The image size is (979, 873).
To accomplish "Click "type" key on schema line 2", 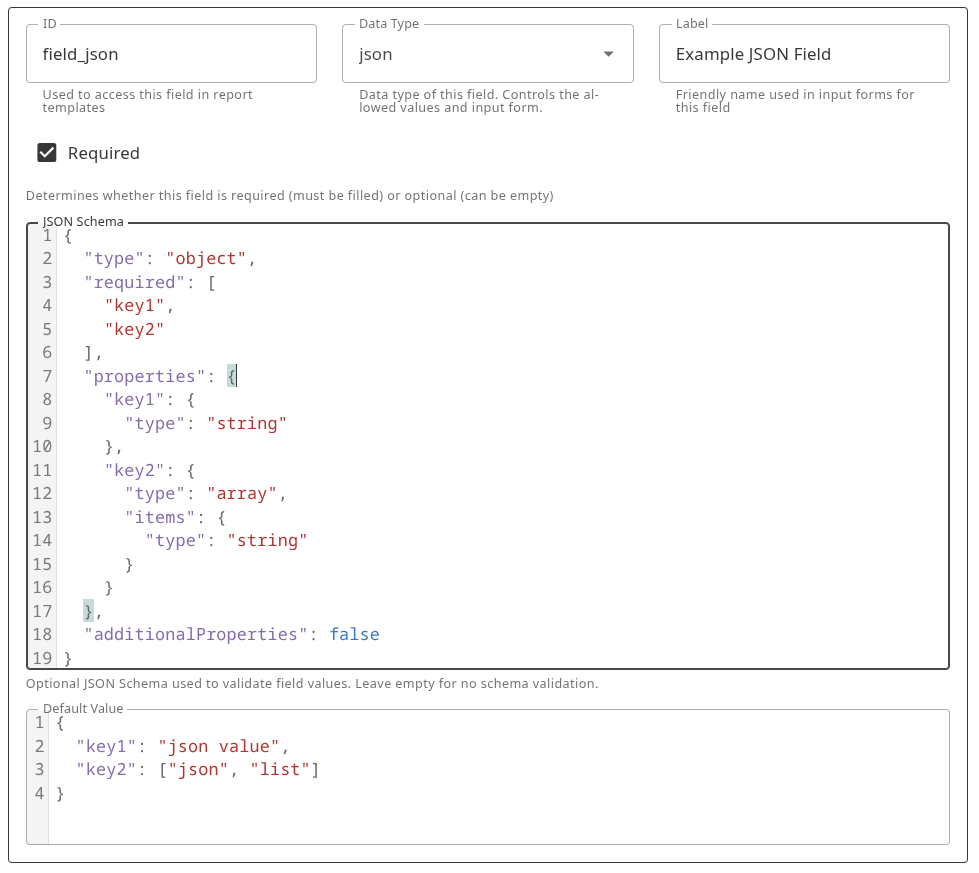I will (x=114, y=259).
